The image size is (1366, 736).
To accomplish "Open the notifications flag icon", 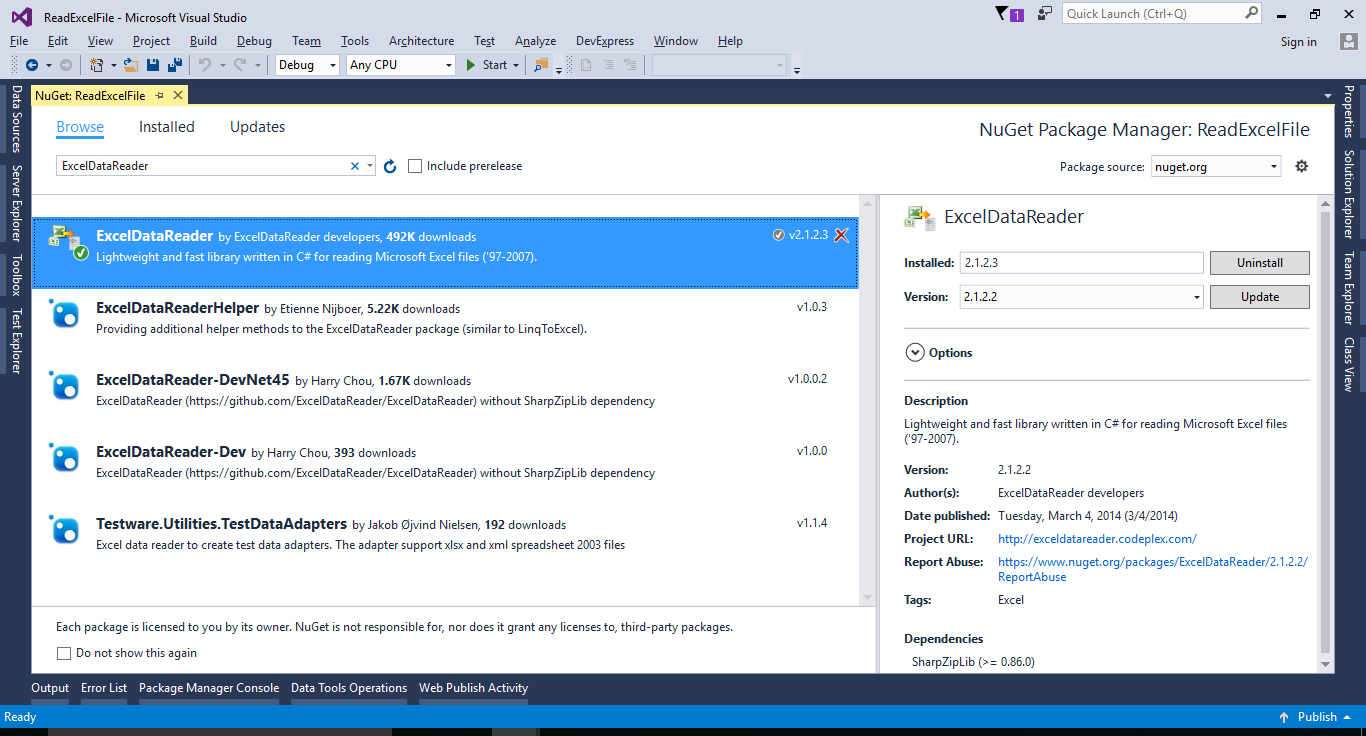I will click(x=1002, y=14).
